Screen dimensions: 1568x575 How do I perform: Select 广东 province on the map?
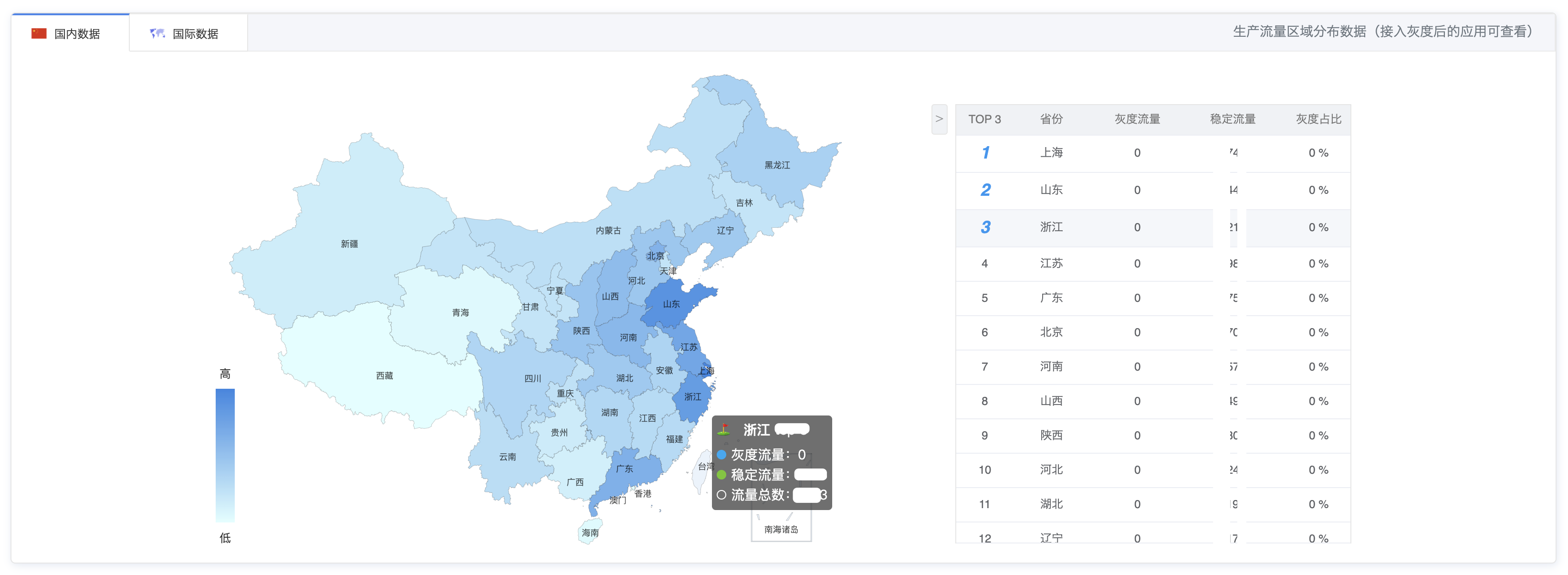pyautogui.click(x=624, y=469)
